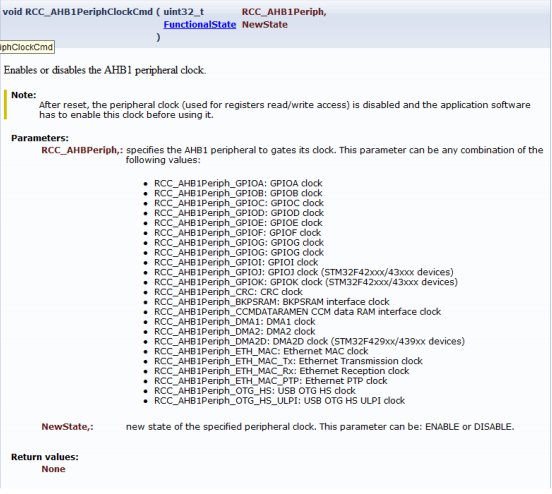Select RCC_AHB1Periph_ETH_MAC_Rx Ethernet Reception entry
The image size is (552, 494).
pos(282,371)
